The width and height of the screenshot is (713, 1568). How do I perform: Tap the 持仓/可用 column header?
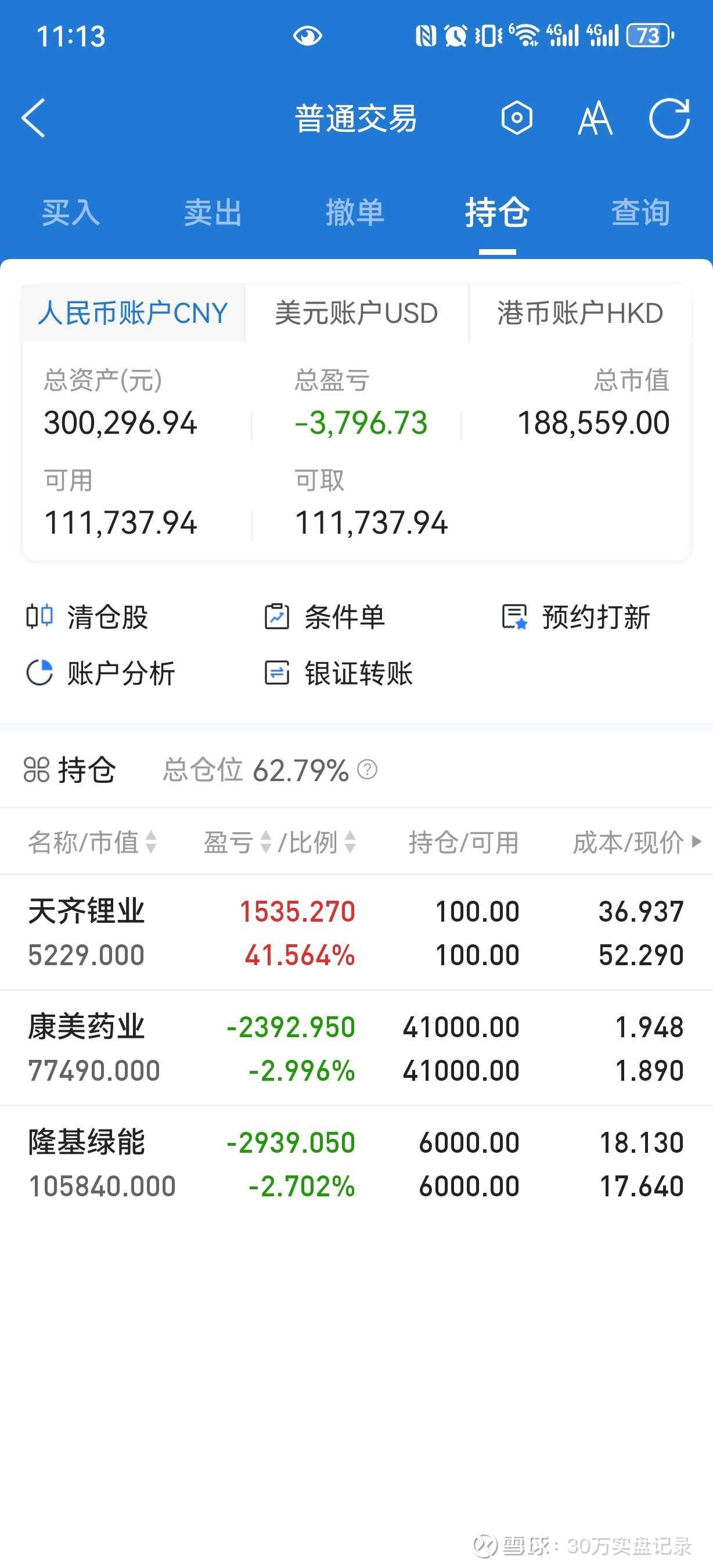click(x=463, y=843)
